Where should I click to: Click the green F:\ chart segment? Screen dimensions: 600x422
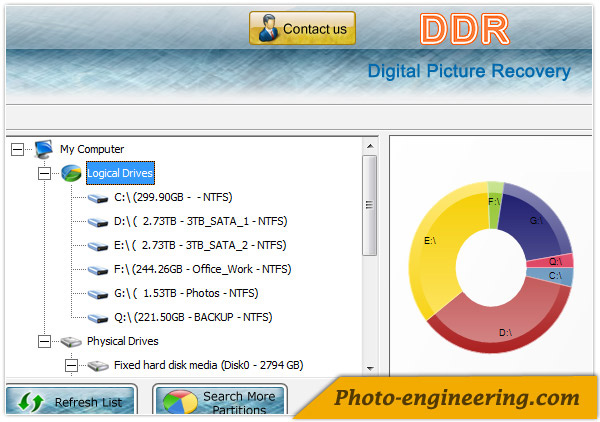495,207
